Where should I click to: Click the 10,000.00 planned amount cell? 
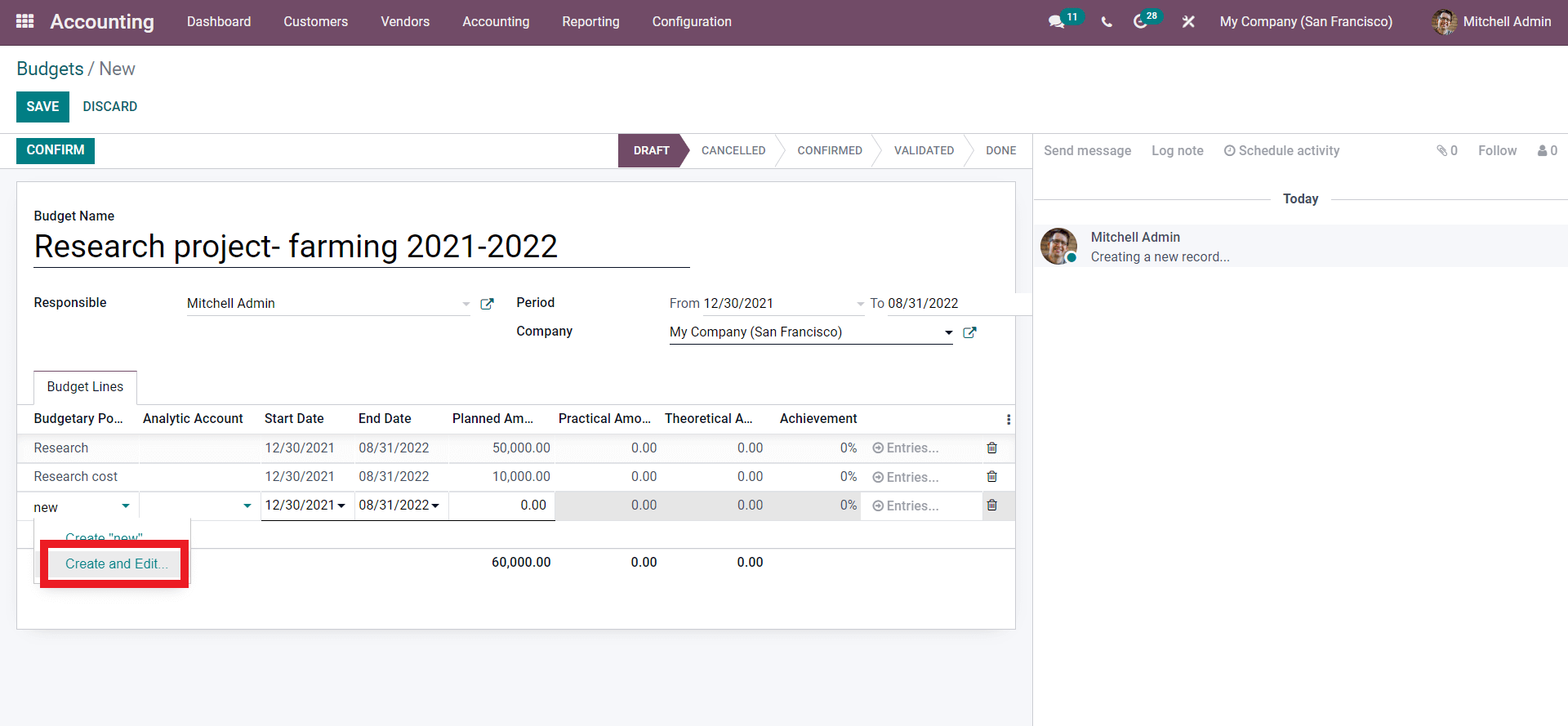[x=521, y=476]
